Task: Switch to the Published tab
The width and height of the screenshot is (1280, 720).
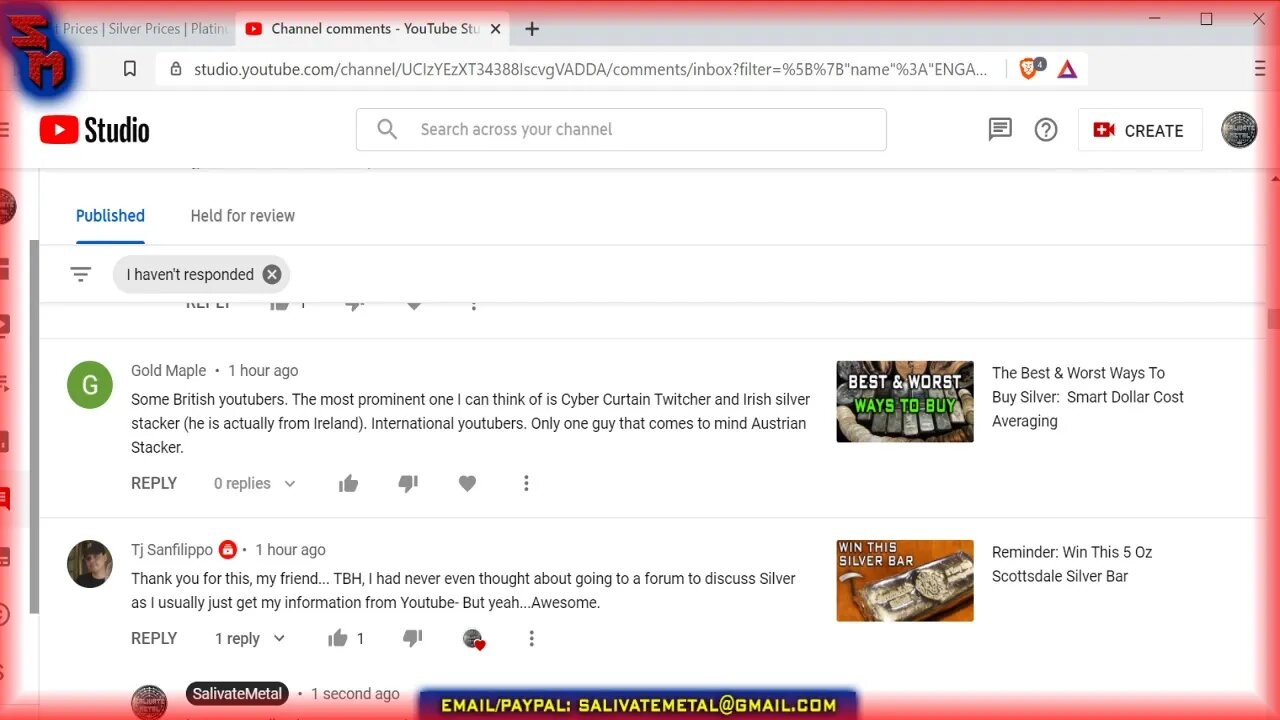Action: point(110,216)
